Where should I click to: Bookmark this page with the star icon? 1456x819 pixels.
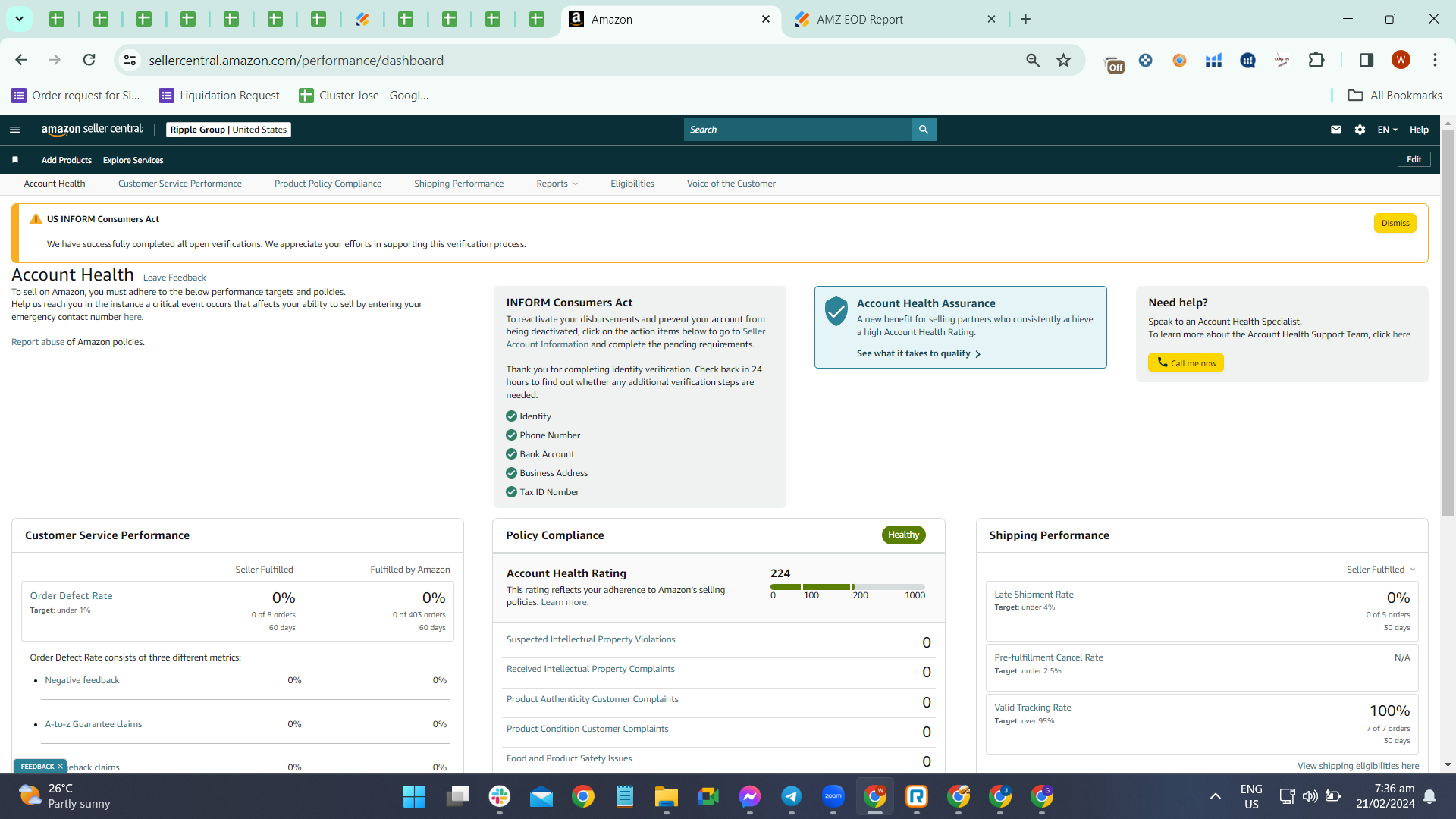[1064, 60]
